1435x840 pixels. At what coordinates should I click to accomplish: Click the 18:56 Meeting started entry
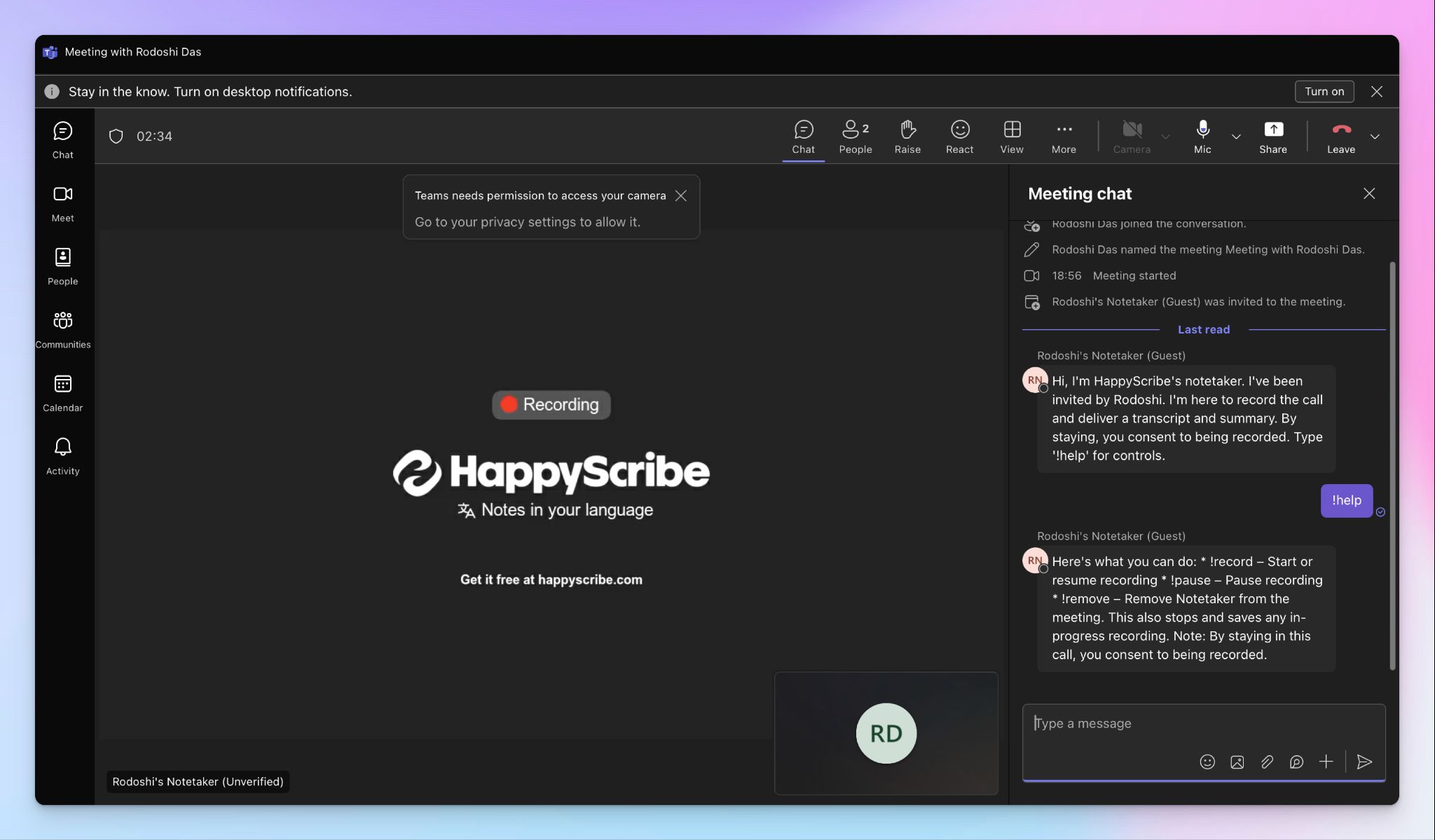coord(1114,275)
